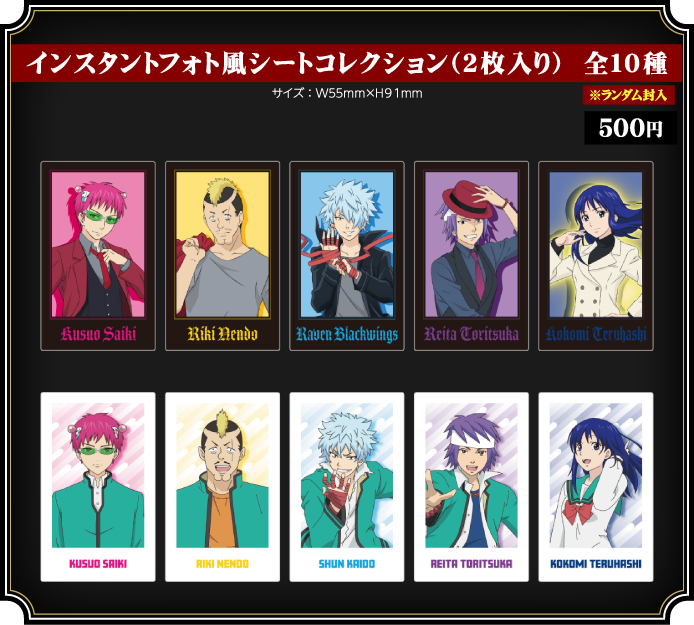Click the サイズ W55mm×H91mm text
694x625 pixels.
347,93
